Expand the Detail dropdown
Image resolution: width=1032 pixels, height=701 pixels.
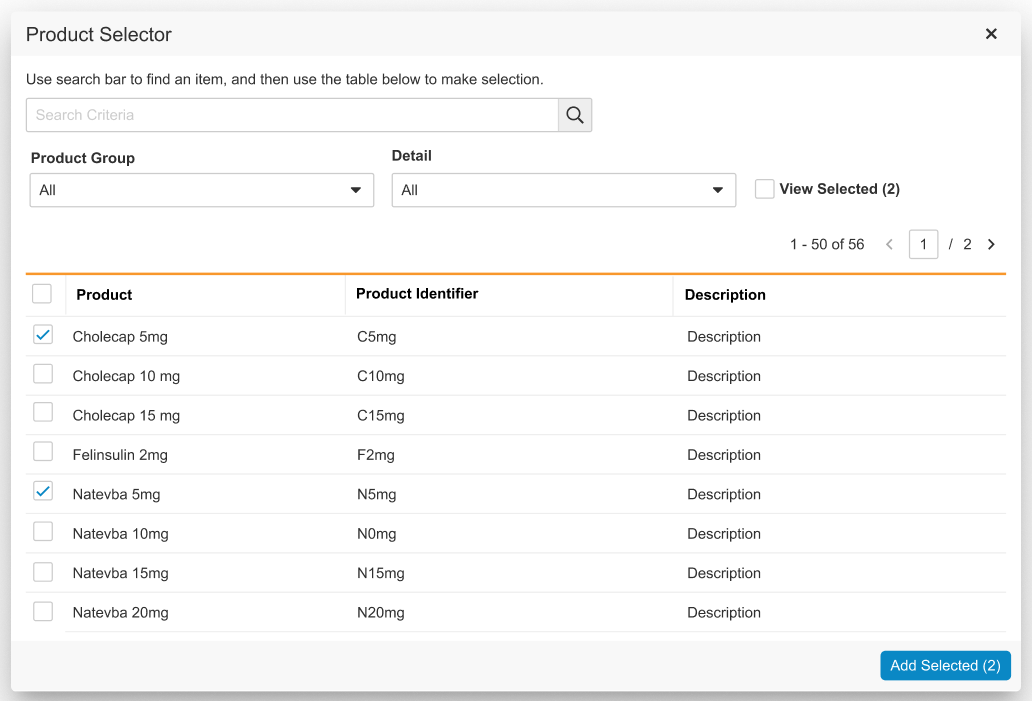563,190
